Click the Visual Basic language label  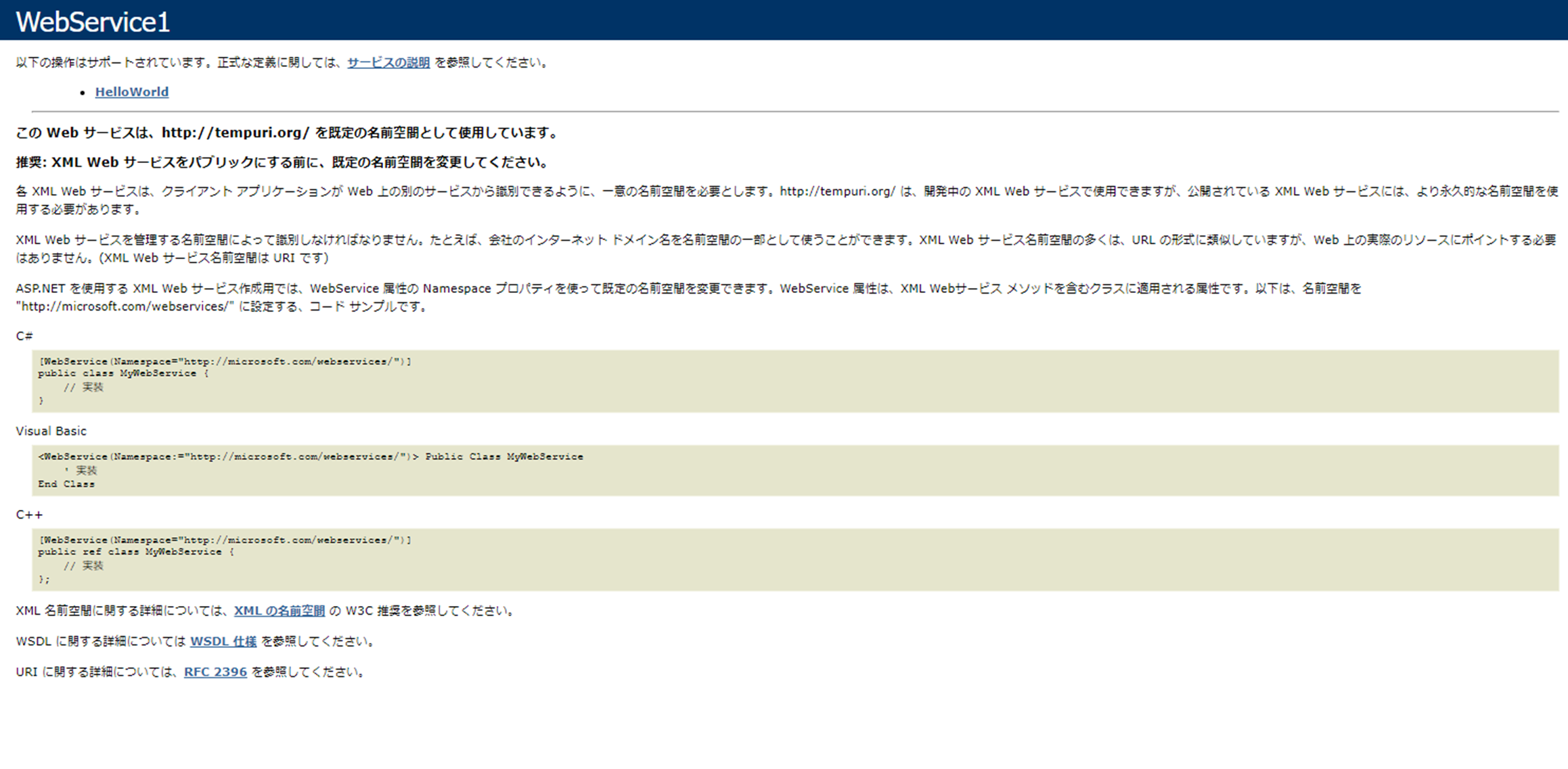[51, 431]
